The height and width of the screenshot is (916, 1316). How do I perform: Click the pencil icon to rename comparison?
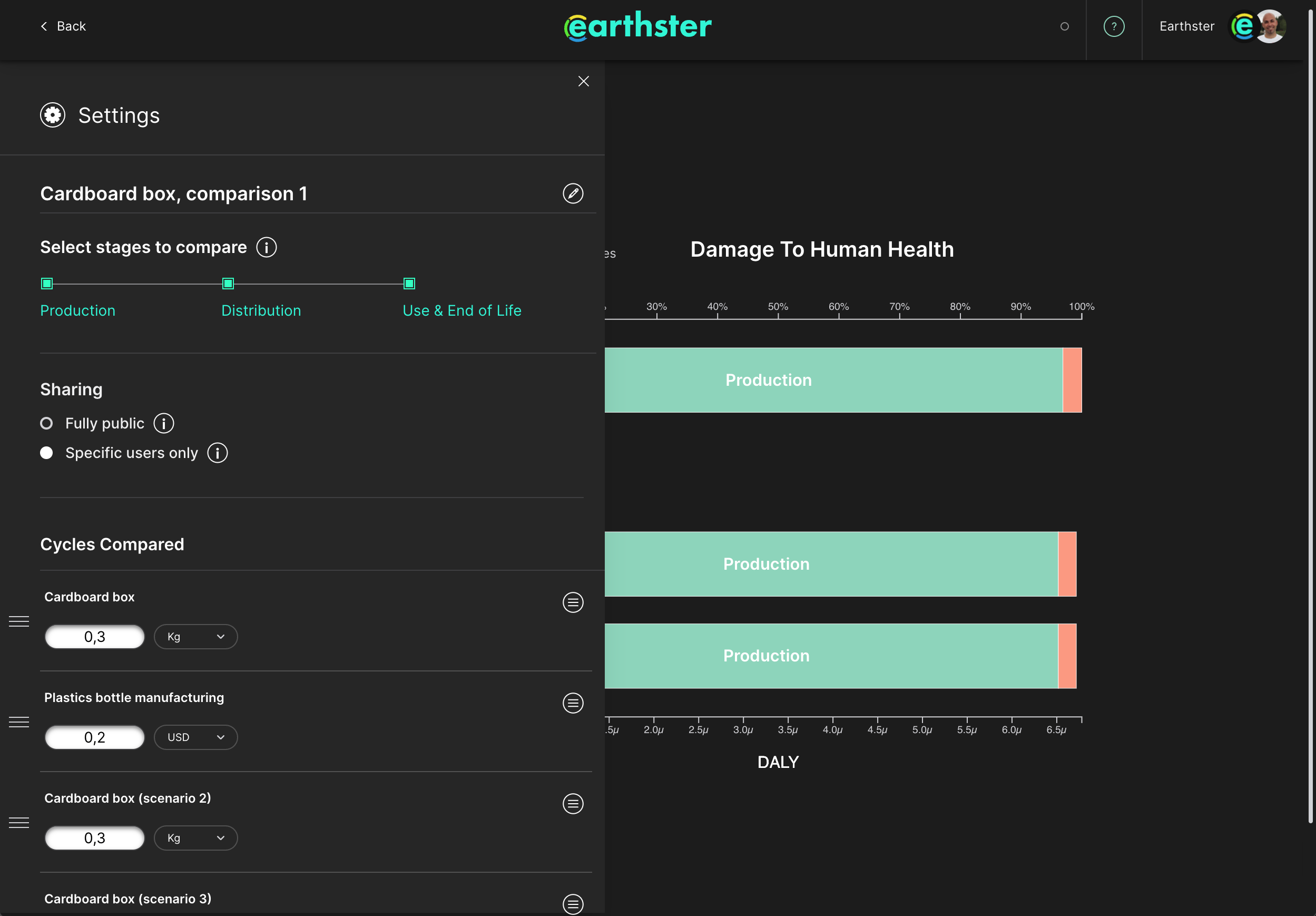click(573, 193)
